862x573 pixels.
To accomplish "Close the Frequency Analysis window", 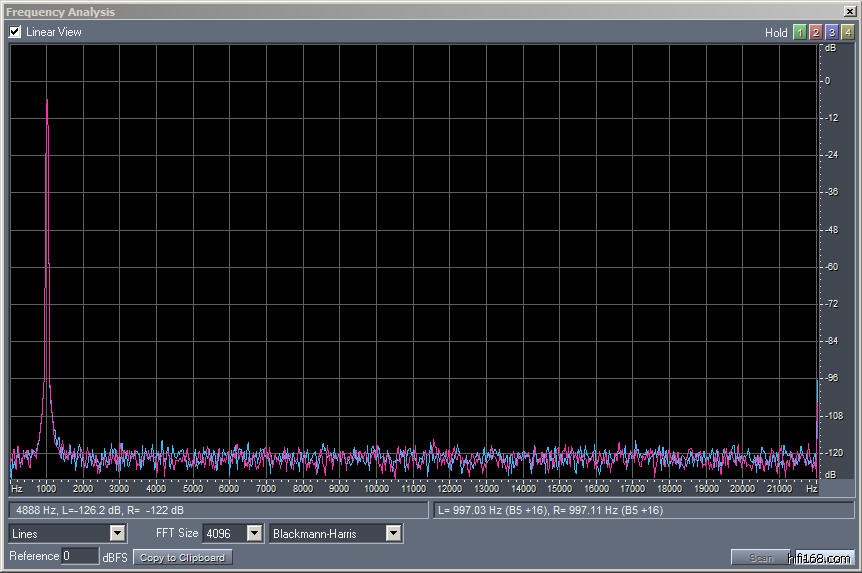I will coord(847,12).
